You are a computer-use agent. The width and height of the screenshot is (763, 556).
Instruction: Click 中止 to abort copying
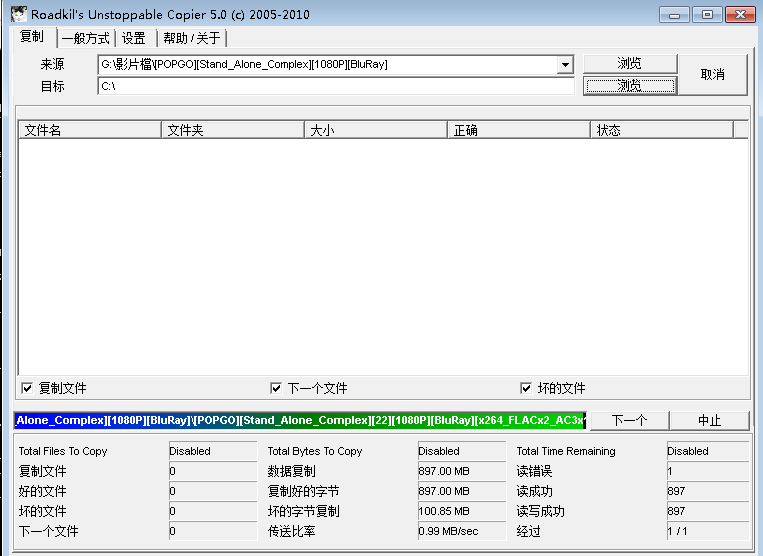[709, 420]
